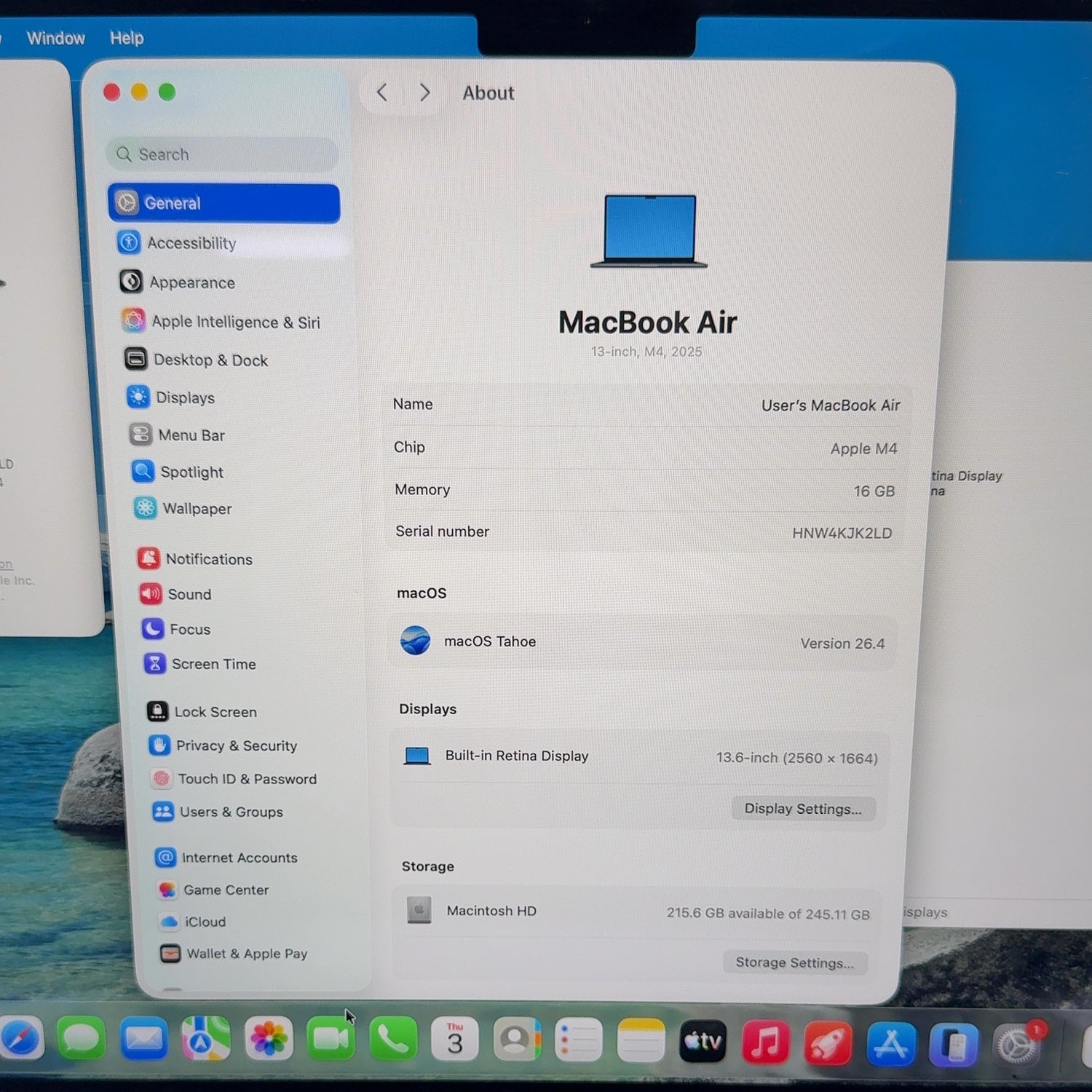Image resolution: width=1092 pixels, height=1092 pixels.
Task: Open the Window menu
Action: pos(56,38)
